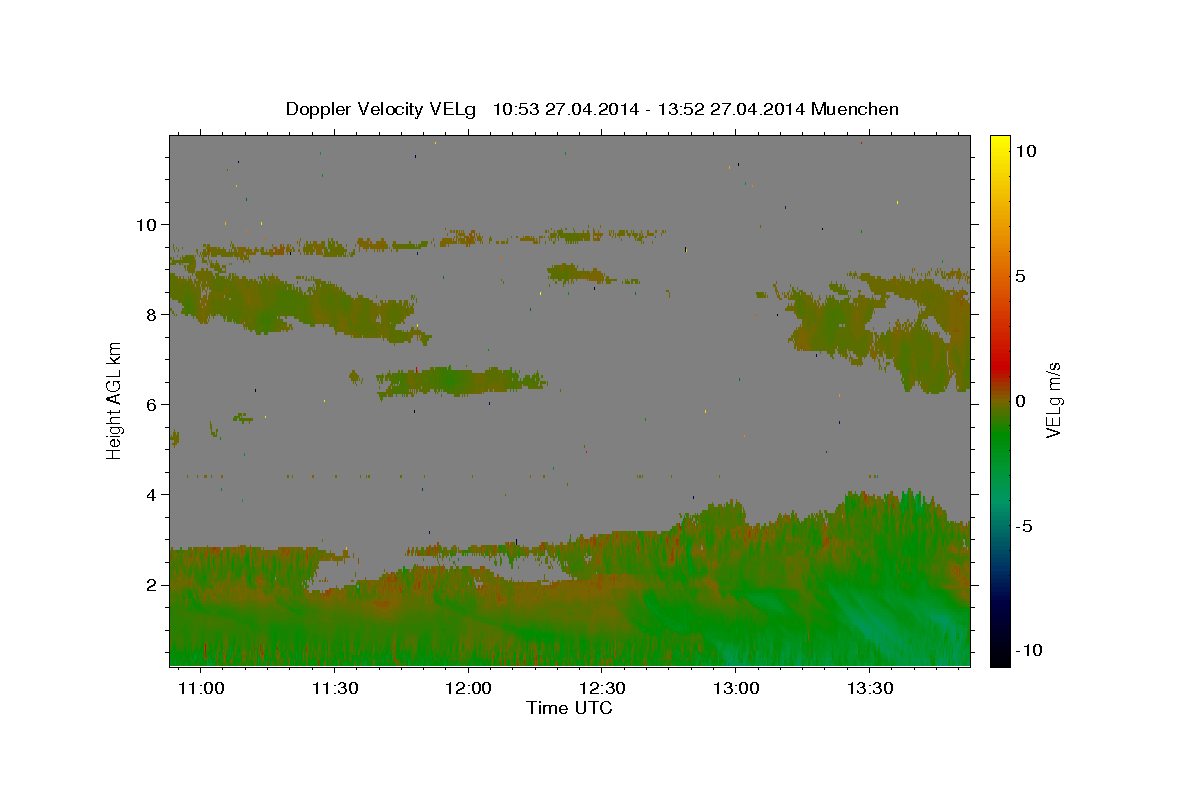Click the 12:00 time tick label
1200x800 pixels.
click(x=468, y=689)
